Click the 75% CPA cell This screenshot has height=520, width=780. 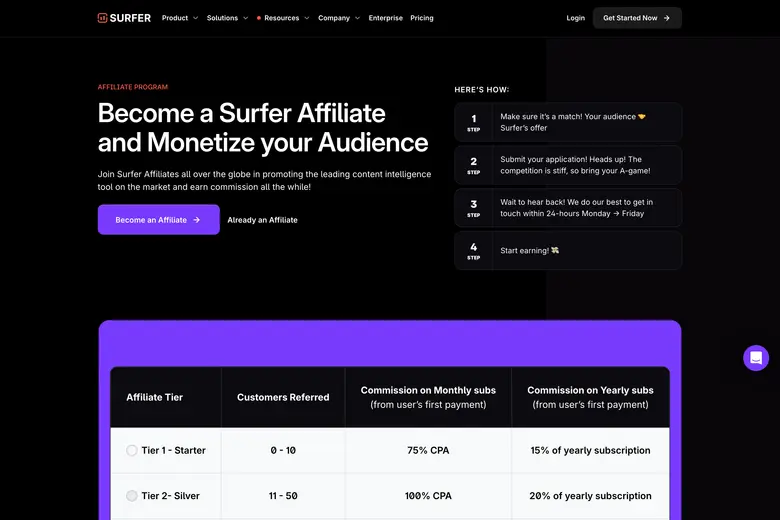tap(428, 450)
